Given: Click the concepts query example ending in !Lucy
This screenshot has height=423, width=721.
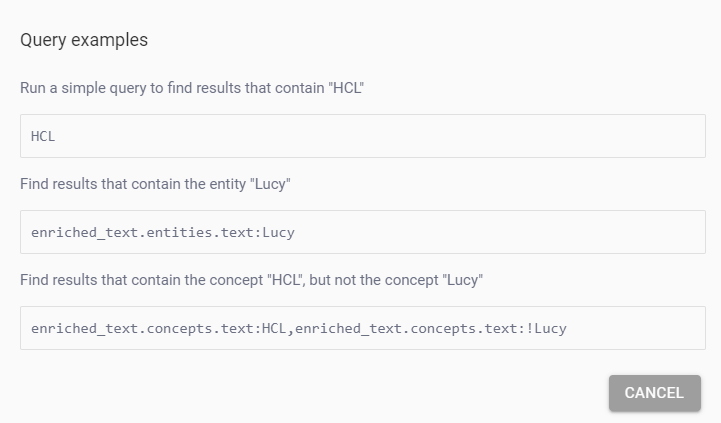Looking at the screenshot, I should pyautogui.click(x=363, y=328).
